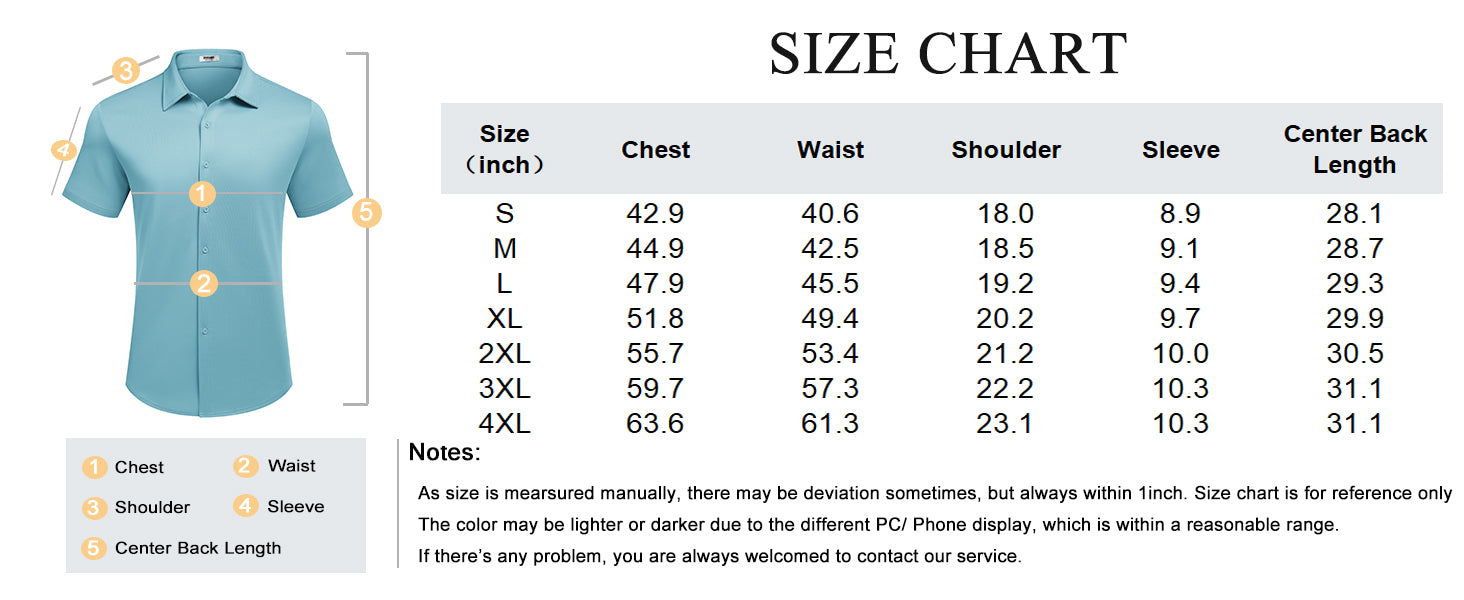This screenshot has width=1464, height=600.
Task: Click the Sleeve legend circle numbered 4
Action: point(245,506)
